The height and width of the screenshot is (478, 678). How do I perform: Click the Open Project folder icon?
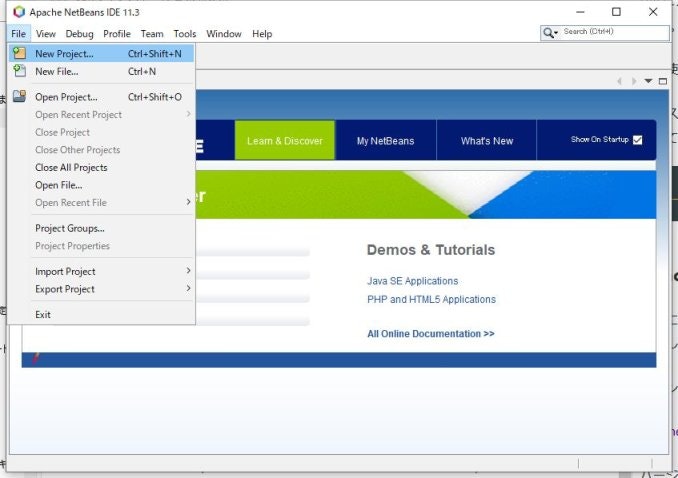[19, 96]
